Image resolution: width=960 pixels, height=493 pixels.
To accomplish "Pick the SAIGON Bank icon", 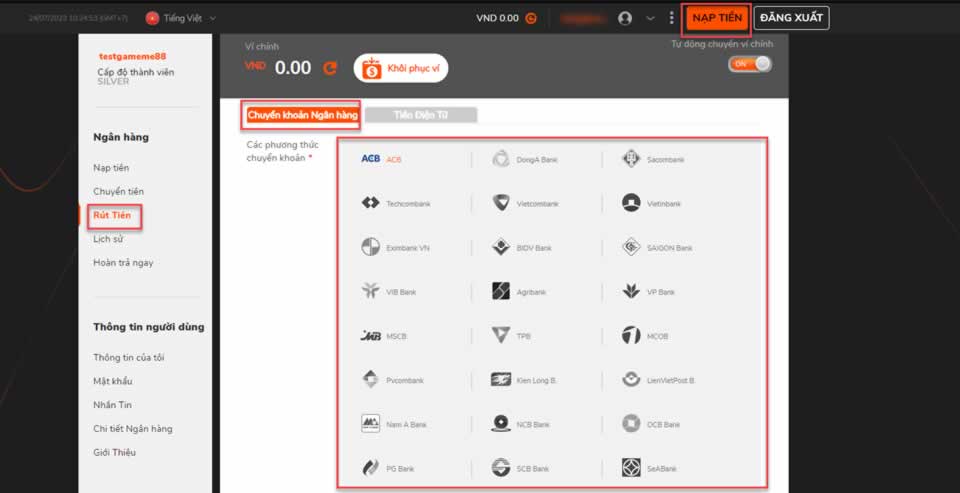I will [631, 247].
